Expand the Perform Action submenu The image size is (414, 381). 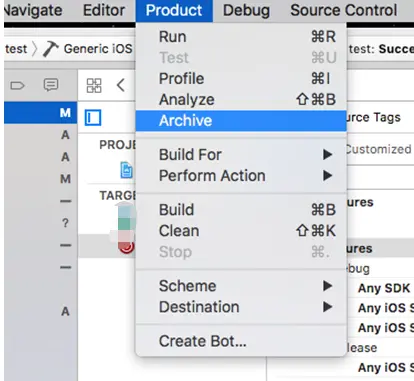coord(241,176)
